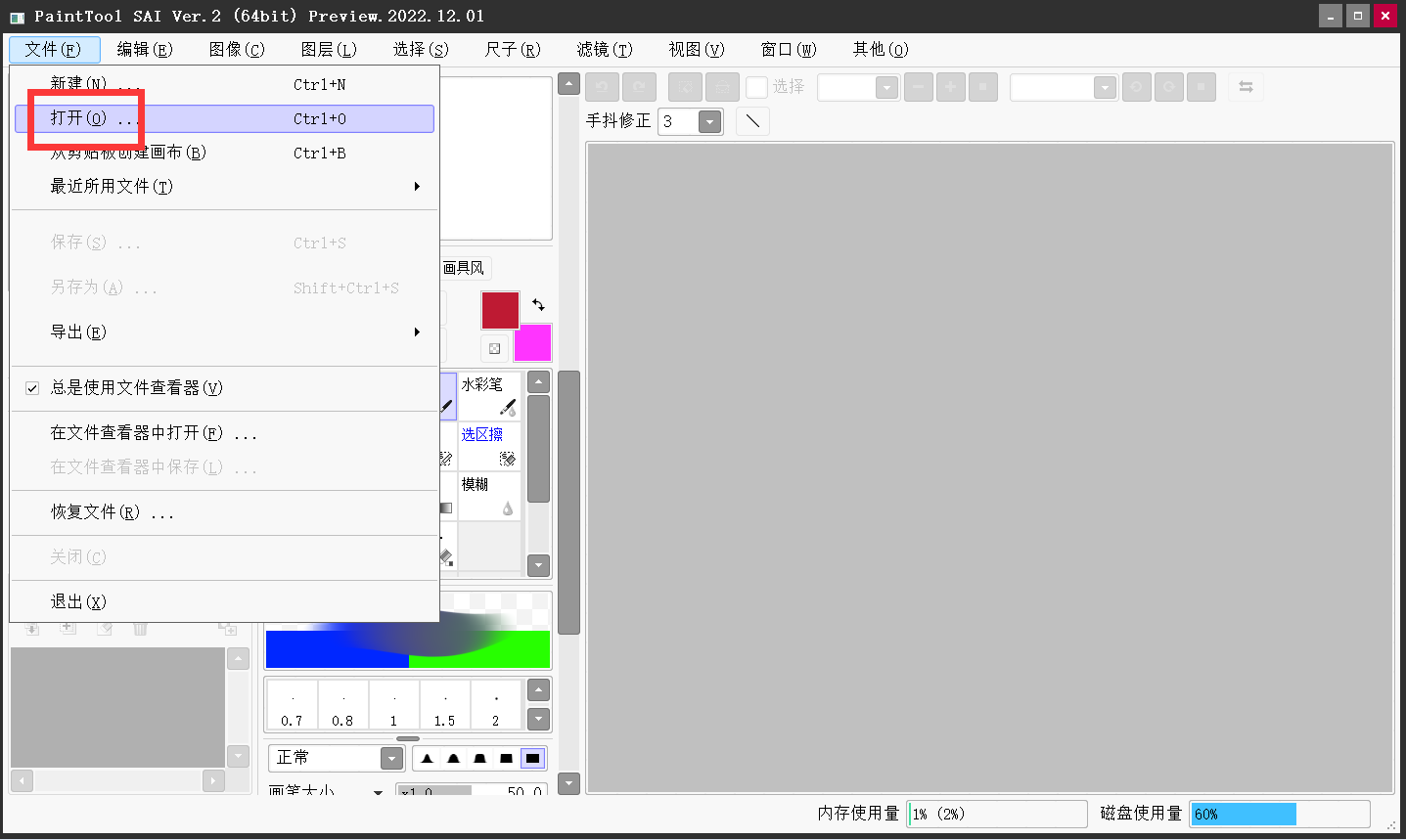1406x840 pixels.
Task: Select the third brush edge shape
Action: pos(479,758)
